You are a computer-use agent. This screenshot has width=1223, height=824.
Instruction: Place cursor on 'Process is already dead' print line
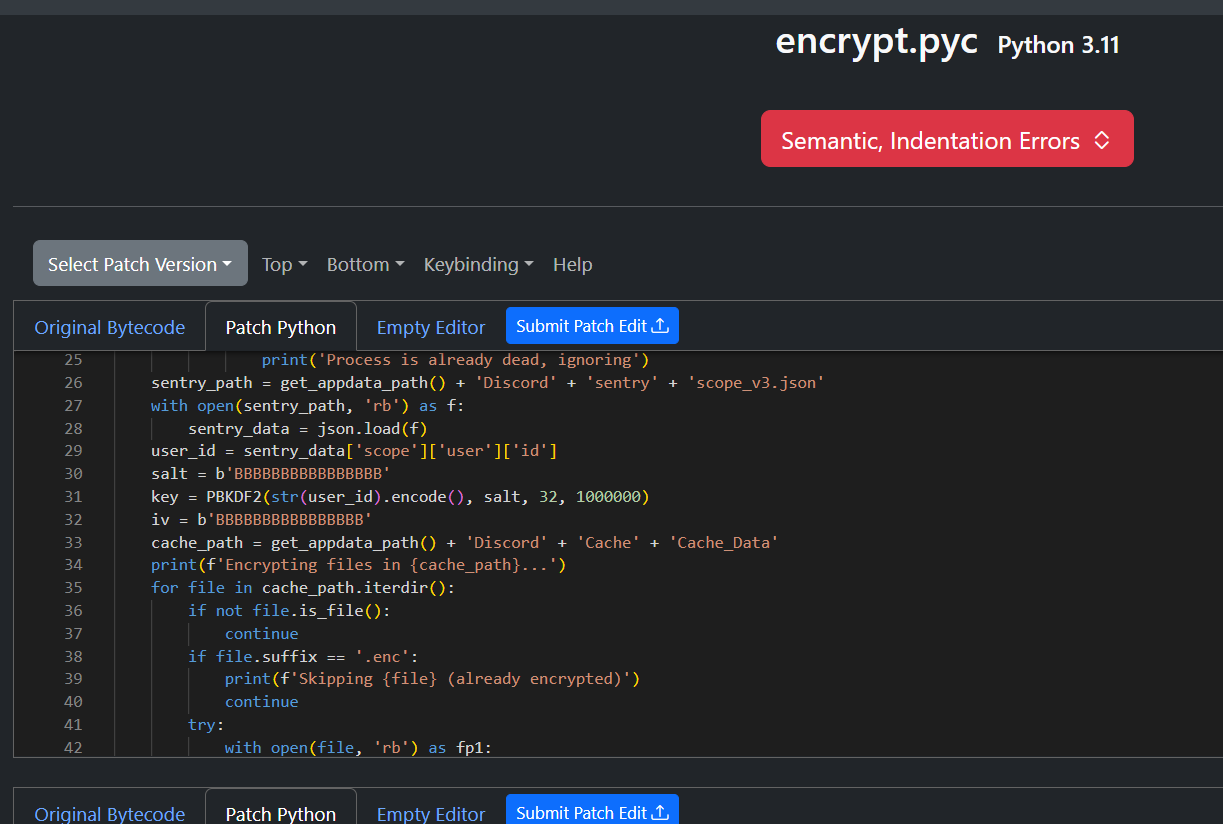click(455, 359)
